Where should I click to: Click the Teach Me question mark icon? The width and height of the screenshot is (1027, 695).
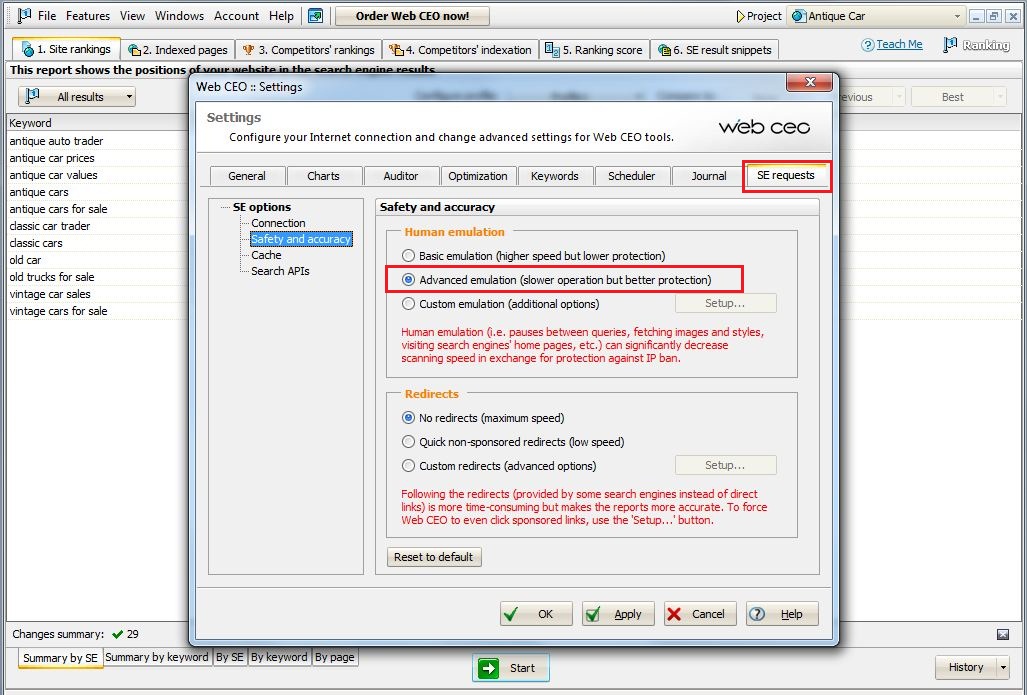click(868, 45)
